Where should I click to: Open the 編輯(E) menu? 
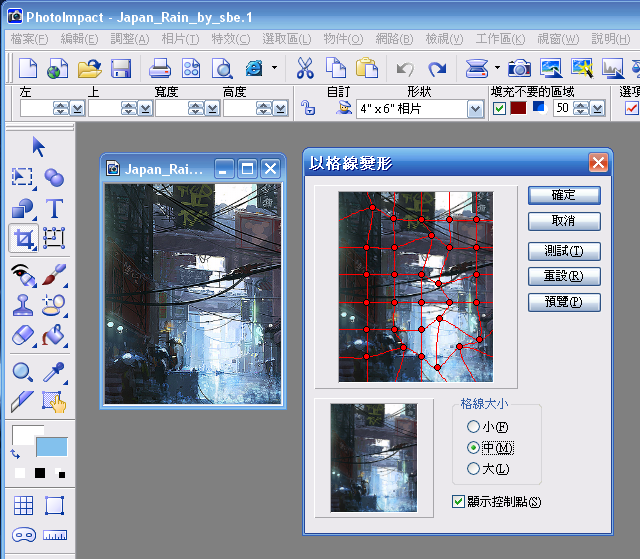[x=80, y=39]
